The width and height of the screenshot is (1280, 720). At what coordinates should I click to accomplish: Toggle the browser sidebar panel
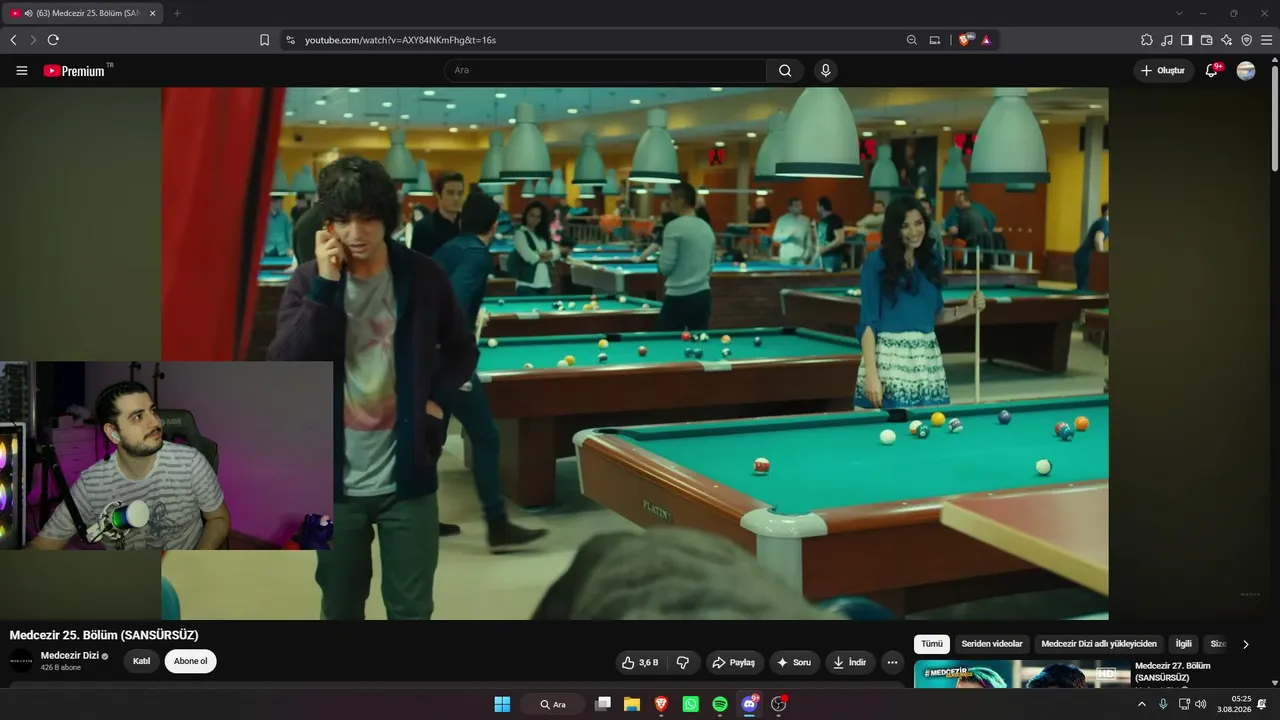1186,40
